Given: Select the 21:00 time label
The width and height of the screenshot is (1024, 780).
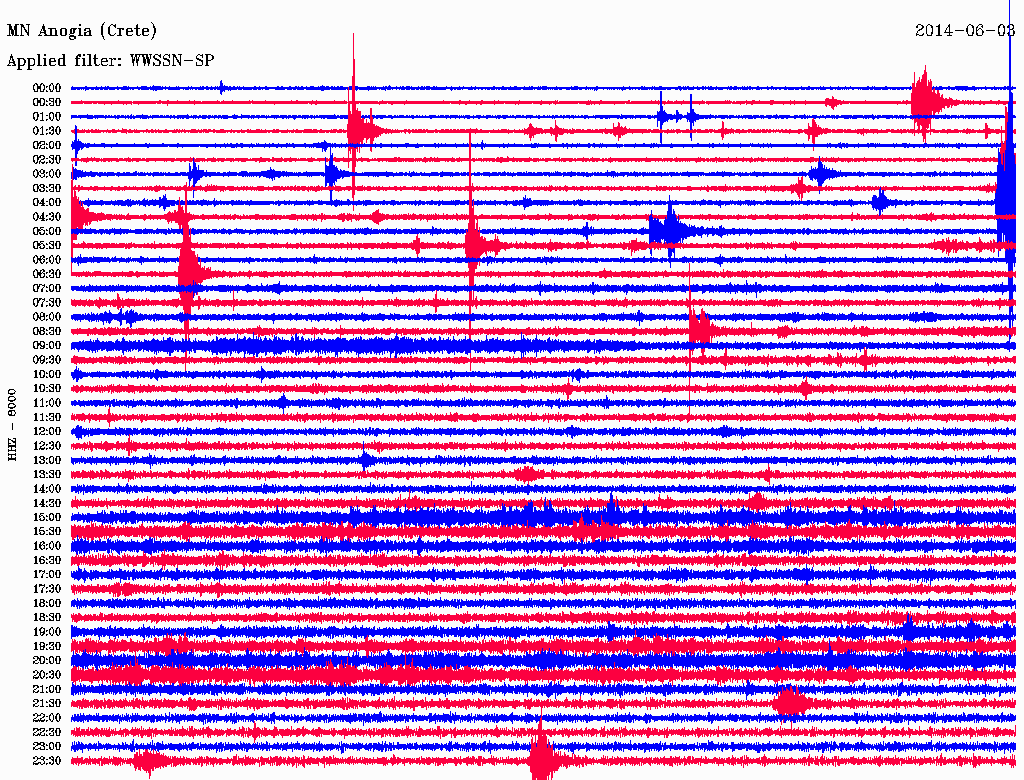Looking at the screenshot, I should click(x=47, y=689).
